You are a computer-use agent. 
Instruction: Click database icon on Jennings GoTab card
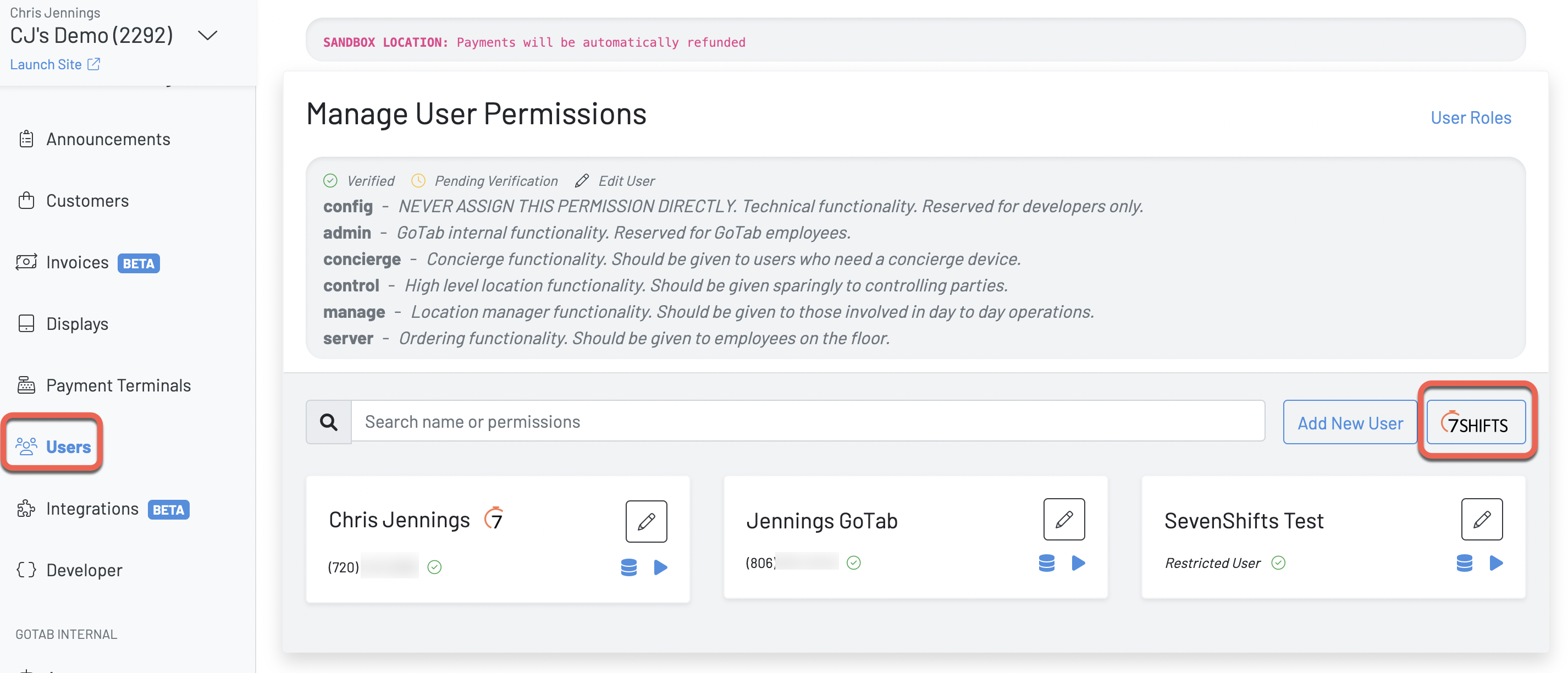[x=1046, y=563]
